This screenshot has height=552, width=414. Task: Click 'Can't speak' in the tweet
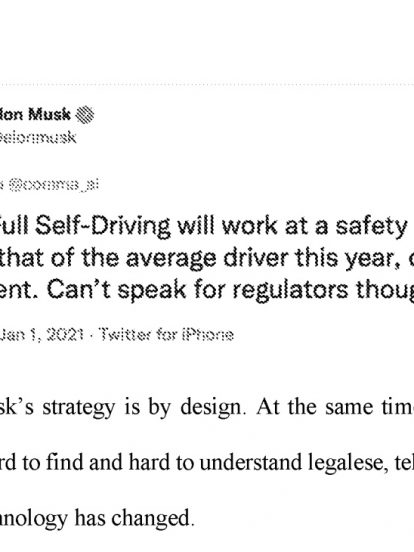click(x=117, y=290)
